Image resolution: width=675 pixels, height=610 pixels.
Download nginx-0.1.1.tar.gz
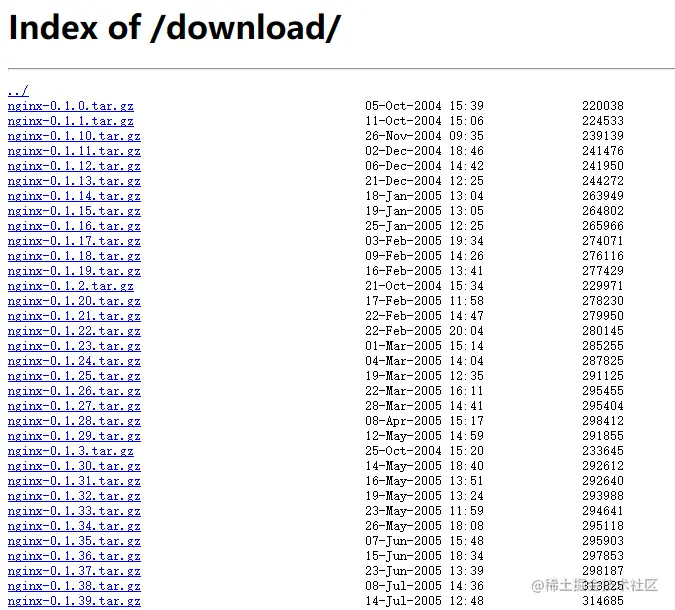[x=71, y=121]
